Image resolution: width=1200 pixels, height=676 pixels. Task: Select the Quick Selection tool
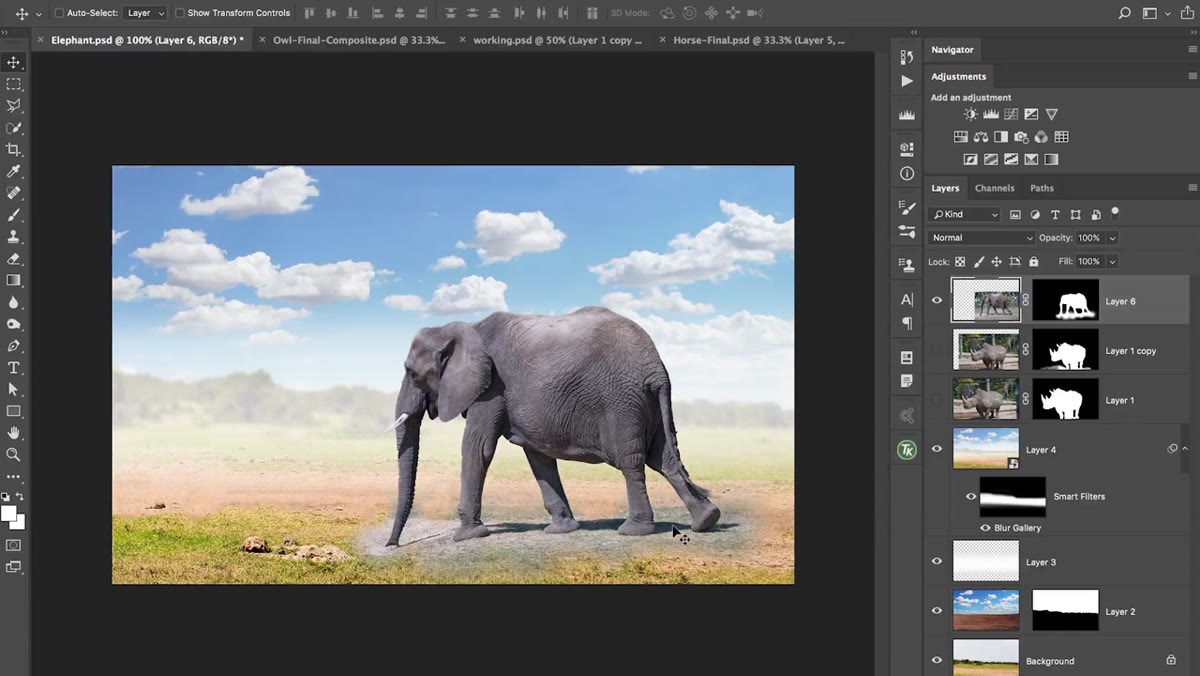click(14, 128)
